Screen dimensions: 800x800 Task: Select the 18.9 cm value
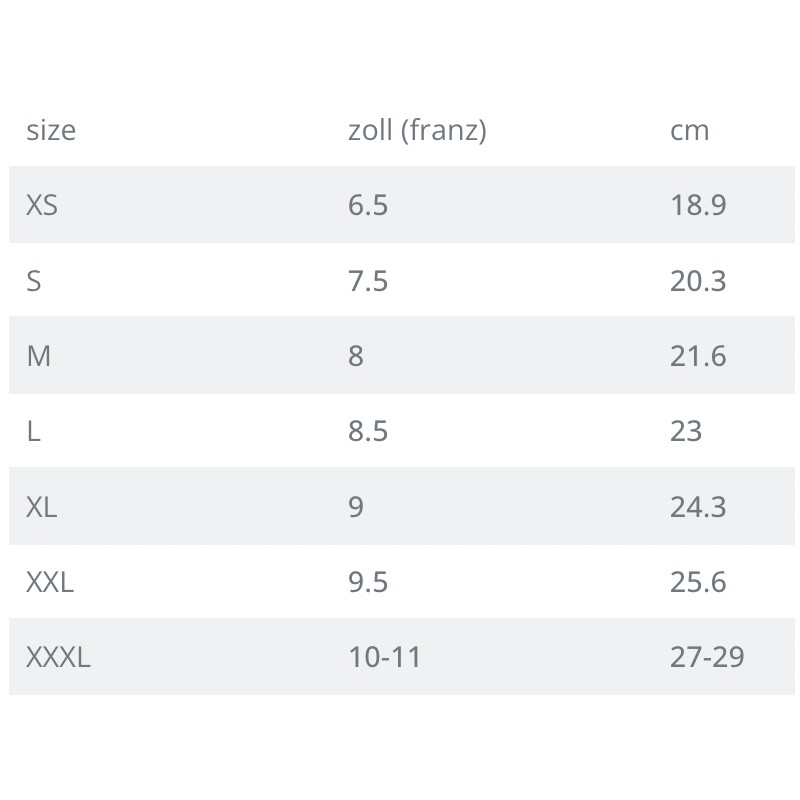698,205
